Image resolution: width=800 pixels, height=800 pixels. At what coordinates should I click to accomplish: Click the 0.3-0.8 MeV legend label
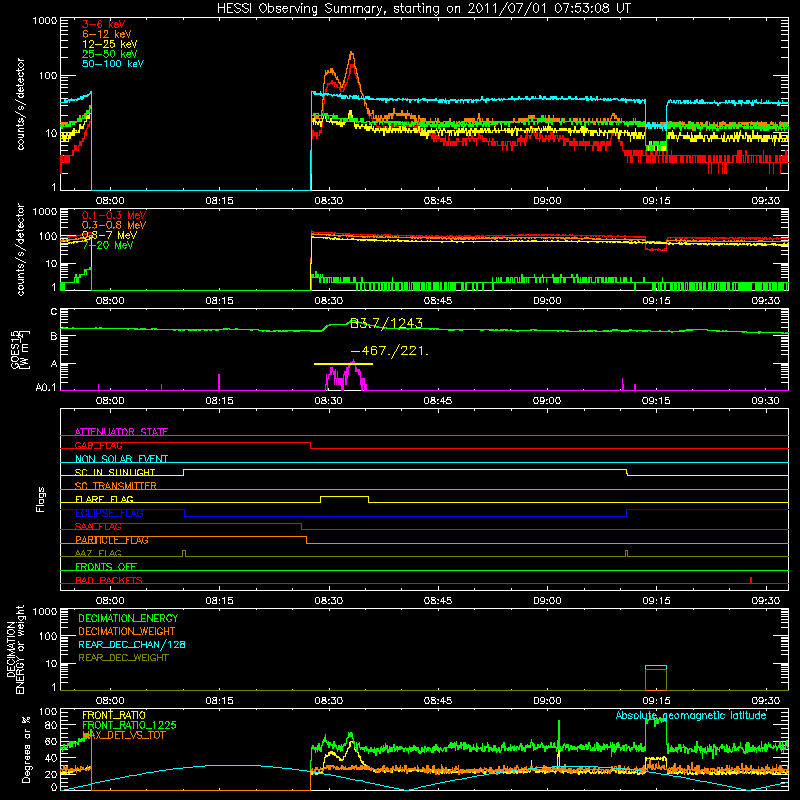(x=114, y=225)
